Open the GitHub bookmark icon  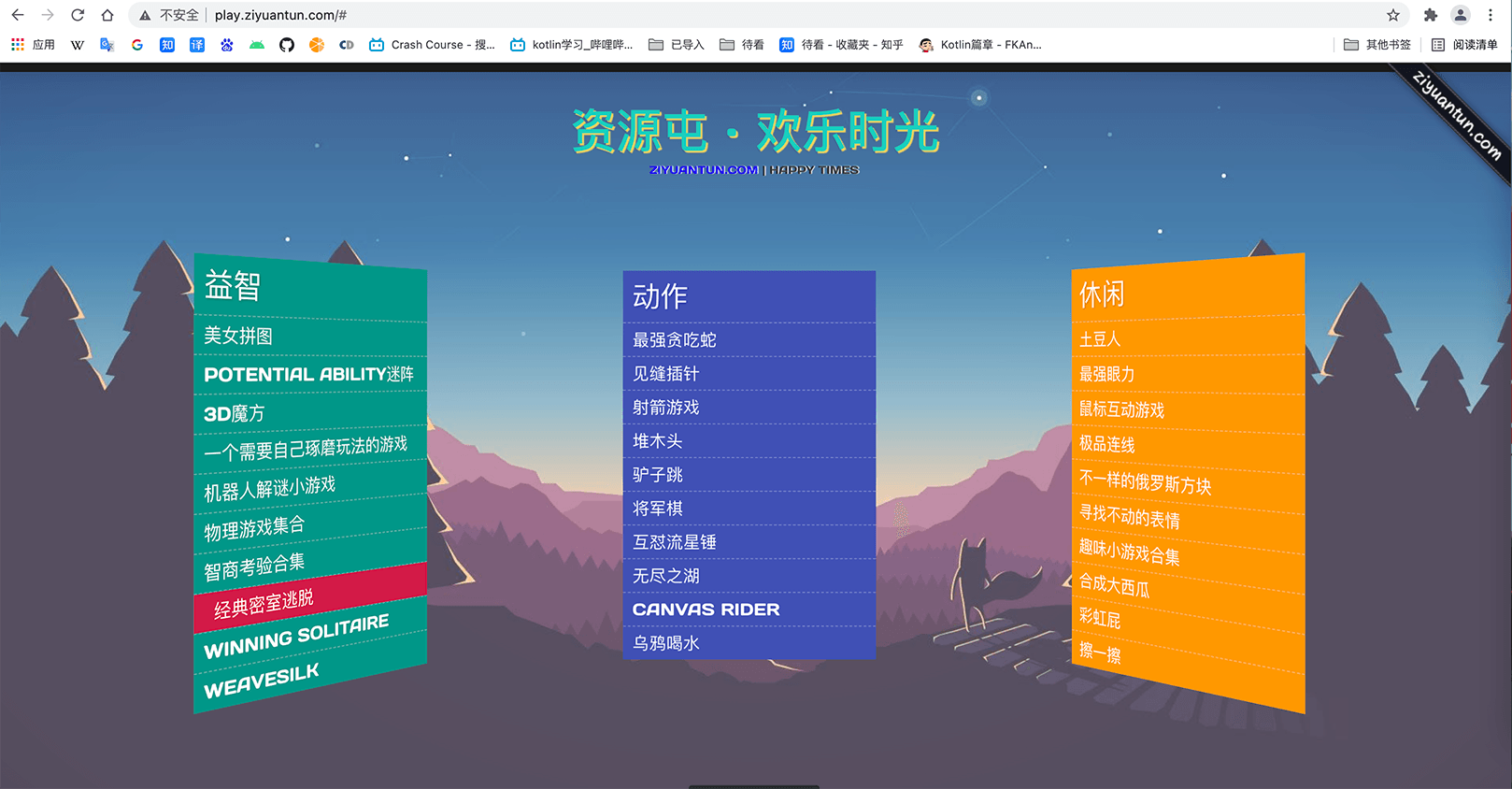pos(287,45)
